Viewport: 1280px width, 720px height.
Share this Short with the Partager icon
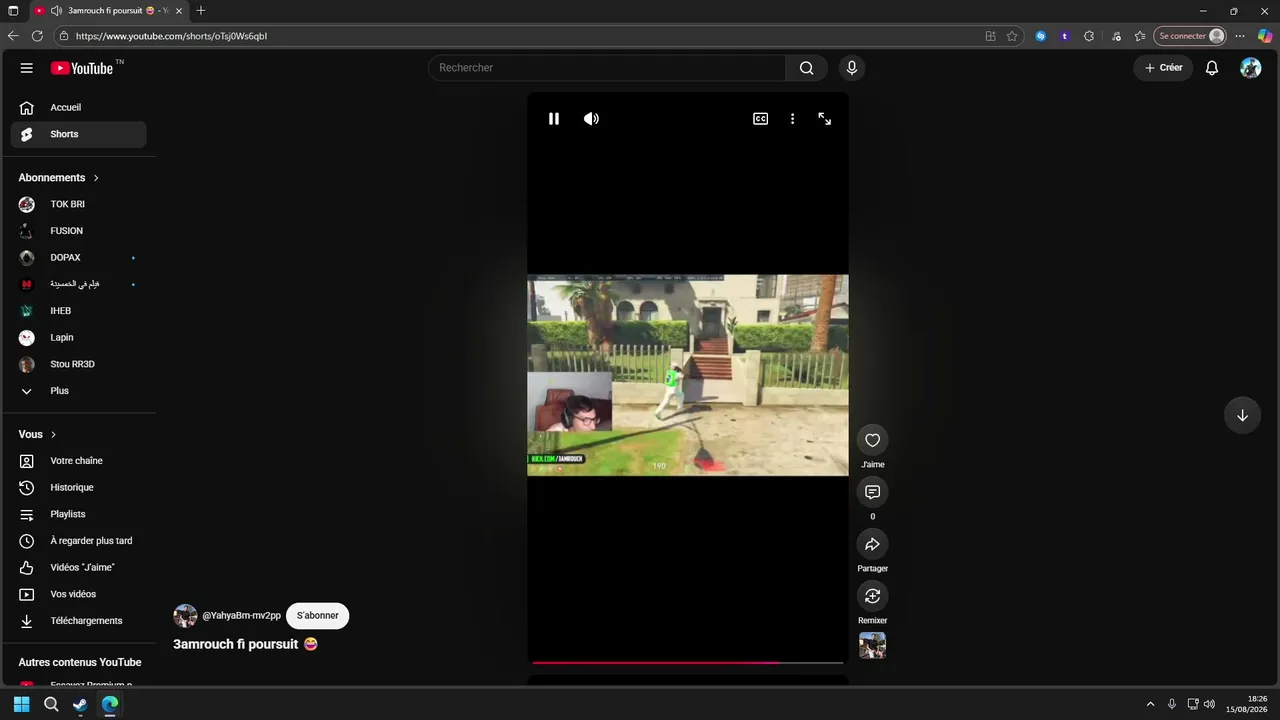[x=873, y=544]
